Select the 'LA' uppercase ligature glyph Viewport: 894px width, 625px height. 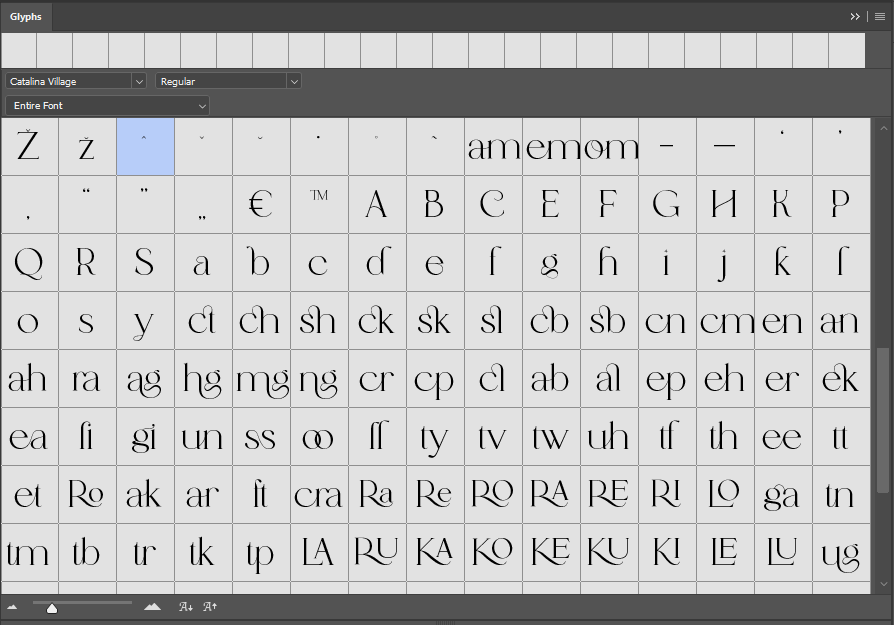(319, 553)
